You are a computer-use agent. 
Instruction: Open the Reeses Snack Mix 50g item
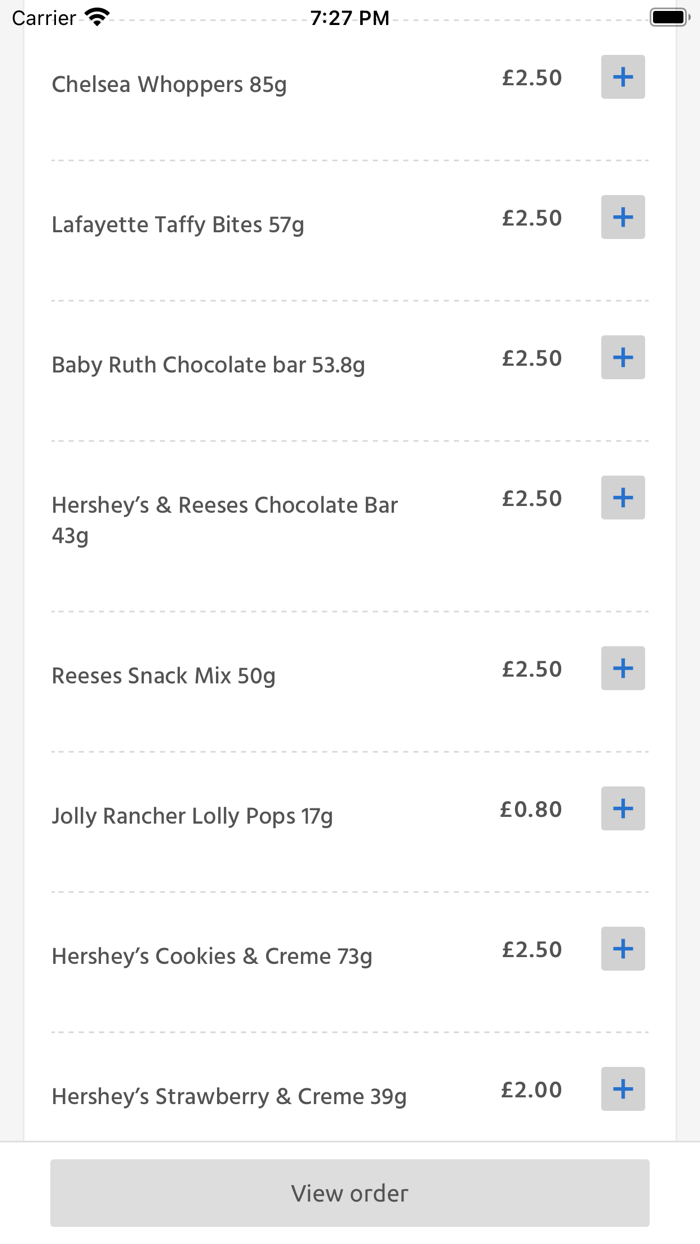(x=164, y=676)
